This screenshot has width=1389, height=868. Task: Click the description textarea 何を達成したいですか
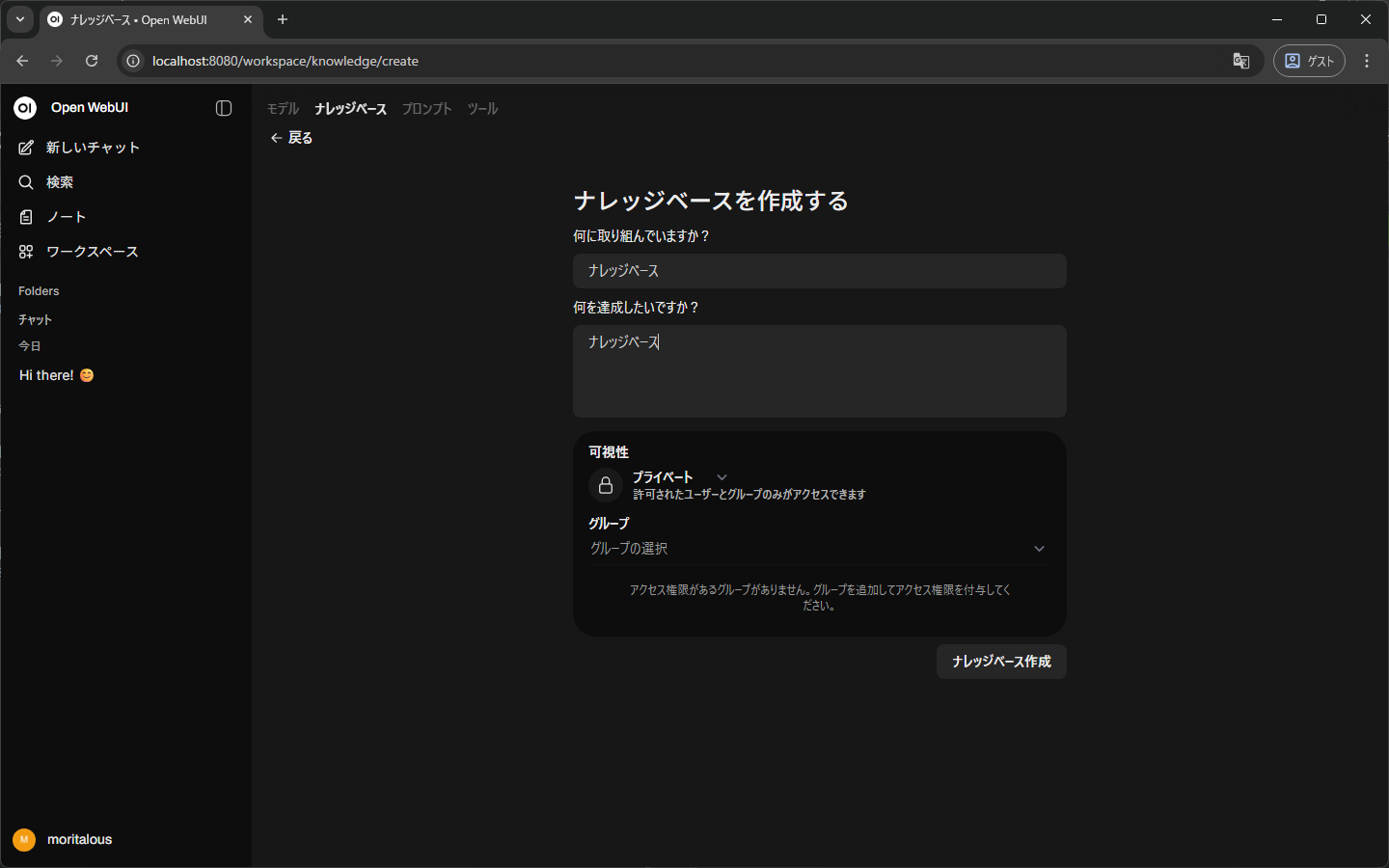819,371
